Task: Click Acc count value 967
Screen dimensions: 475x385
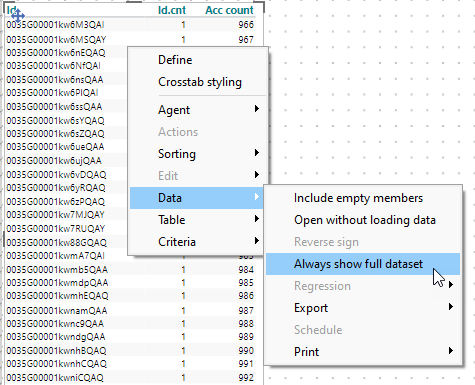Action: [x=246, y=40]
